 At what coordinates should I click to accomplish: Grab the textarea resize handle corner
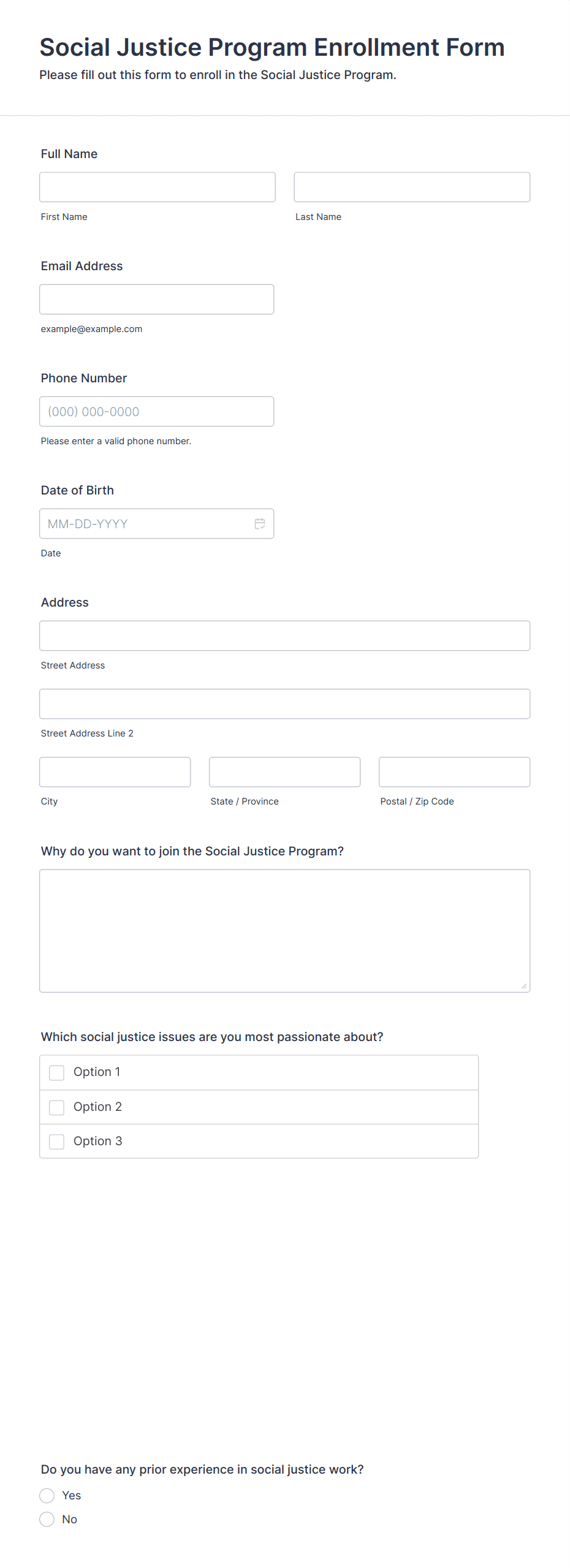[x=524, y=986]
